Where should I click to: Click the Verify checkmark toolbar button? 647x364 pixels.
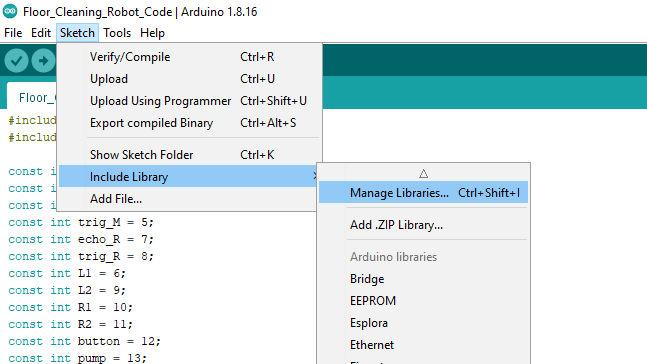point(17,61)
